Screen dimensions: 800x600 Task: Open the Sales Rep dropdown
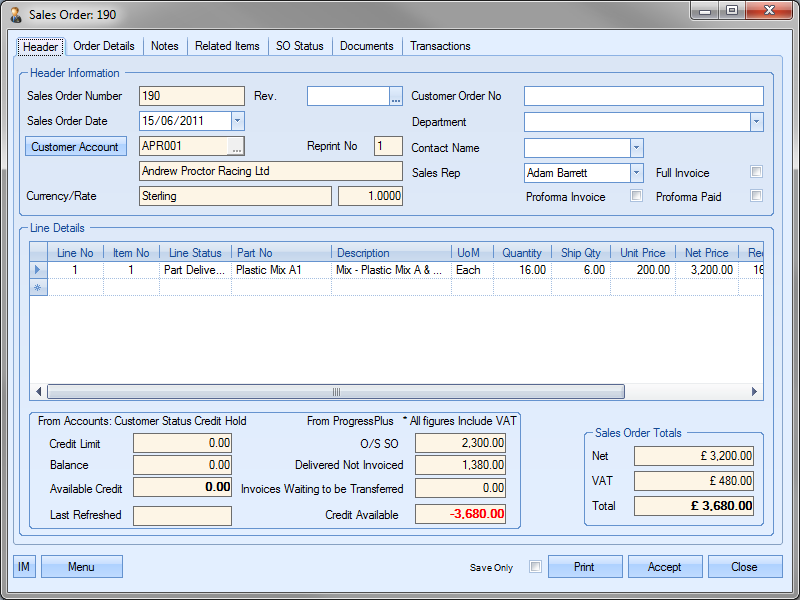637,173
